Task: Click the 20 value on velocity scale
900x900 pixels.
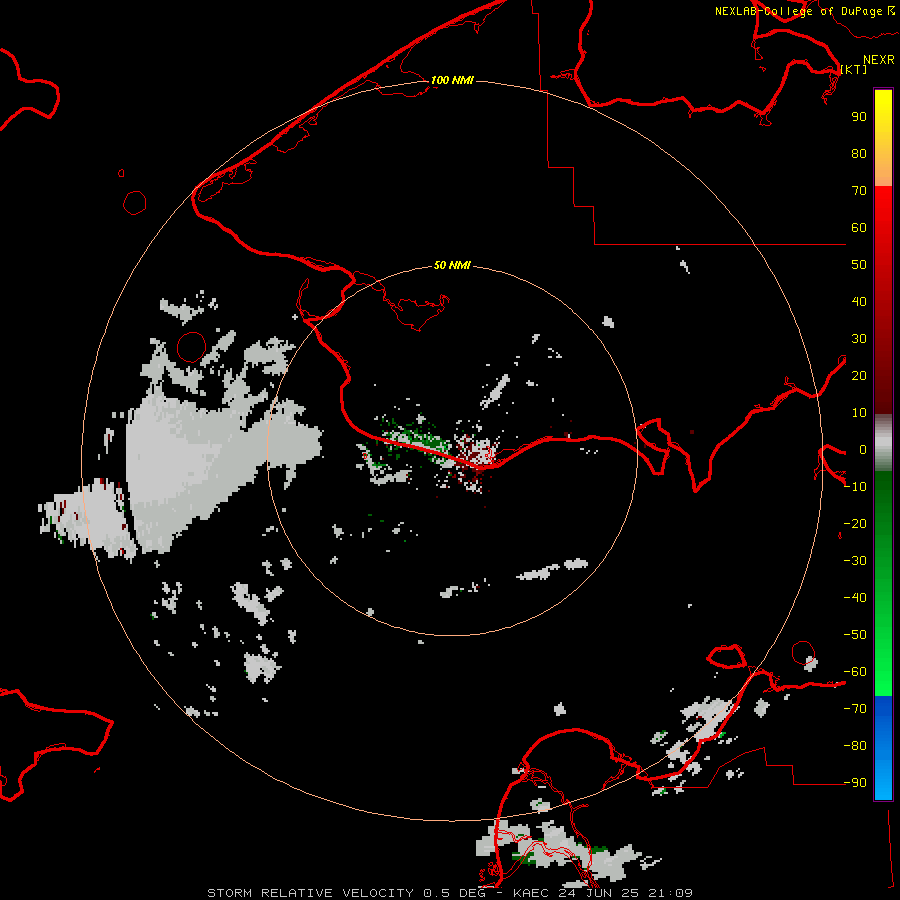Action: tap(859, 375)
